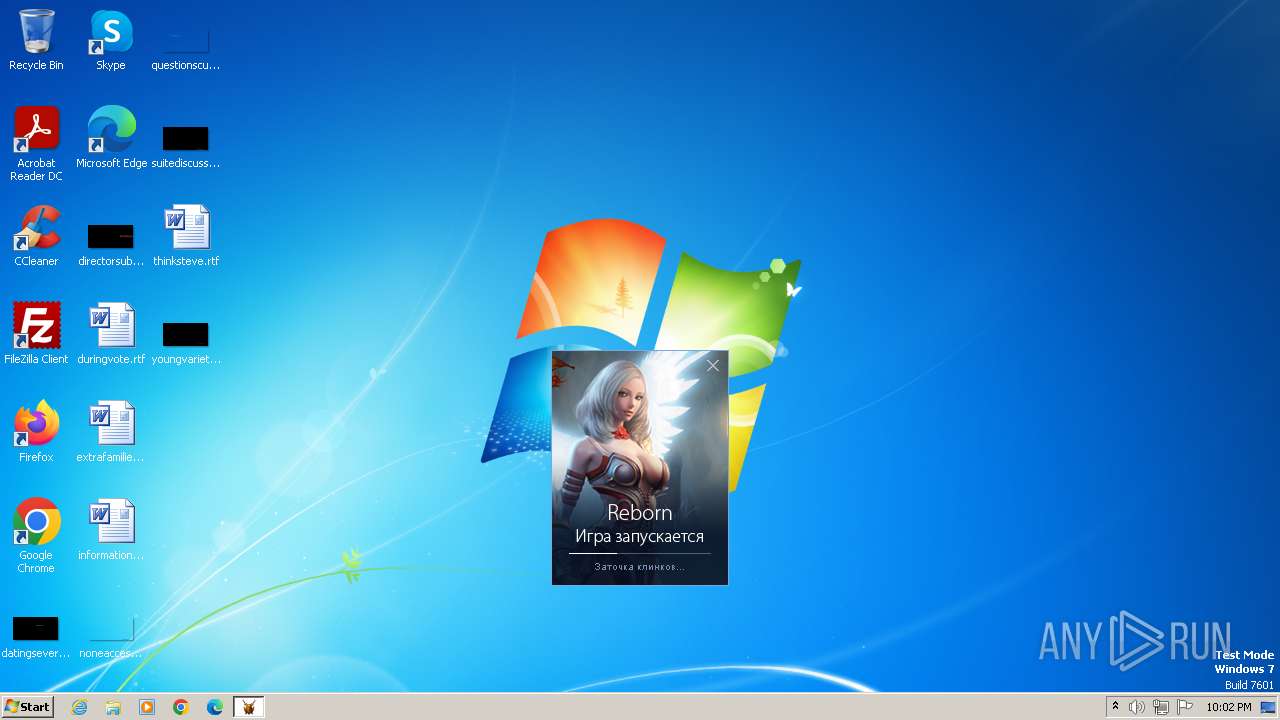Click the Заточка клинков loading message

tap(640, 567)
